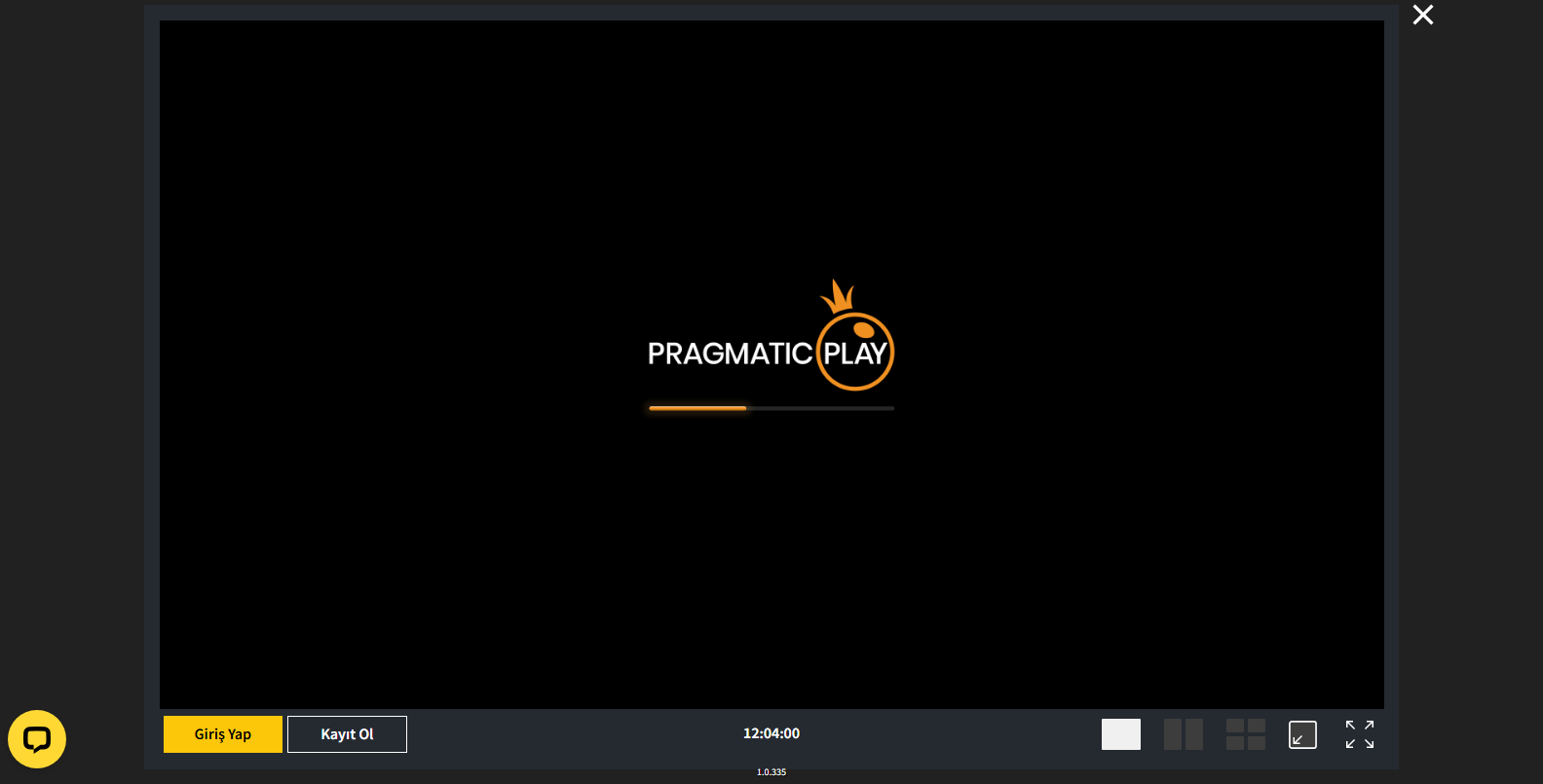Click the version number 1.0.335 text
The image size is (1543, 784).
pyautogui.click(x=771, y=772)
